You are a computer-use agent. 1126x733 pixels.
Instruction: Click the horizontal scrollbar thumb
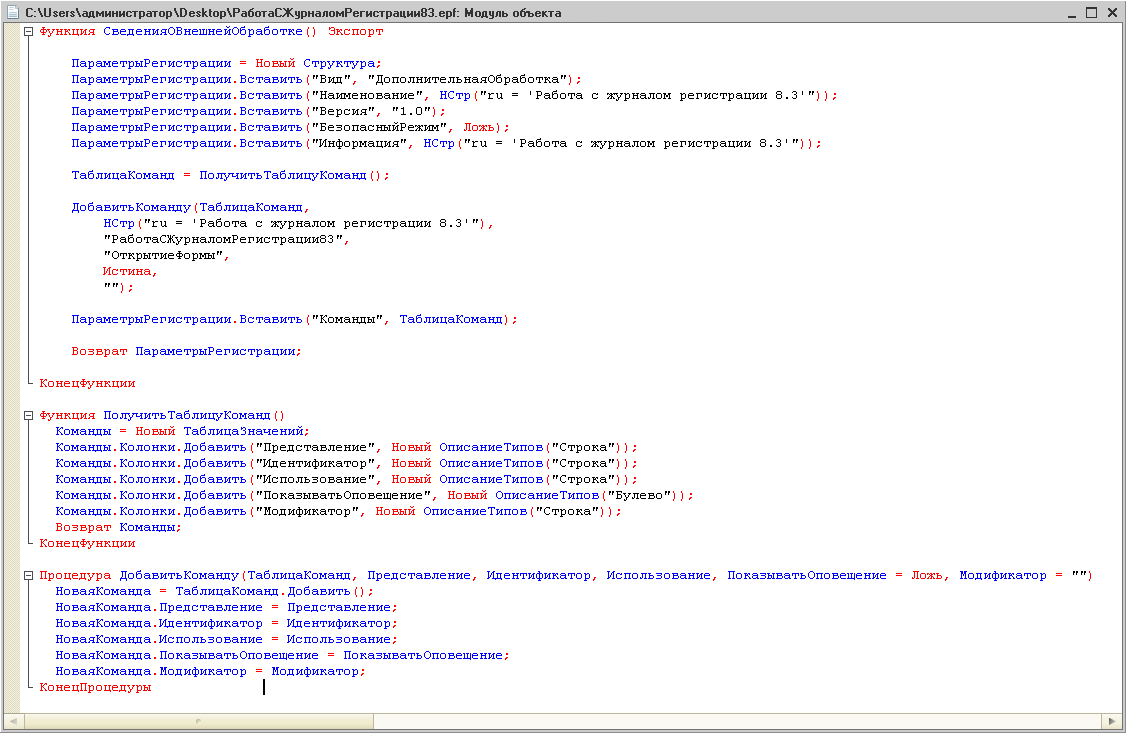[198, 721]
